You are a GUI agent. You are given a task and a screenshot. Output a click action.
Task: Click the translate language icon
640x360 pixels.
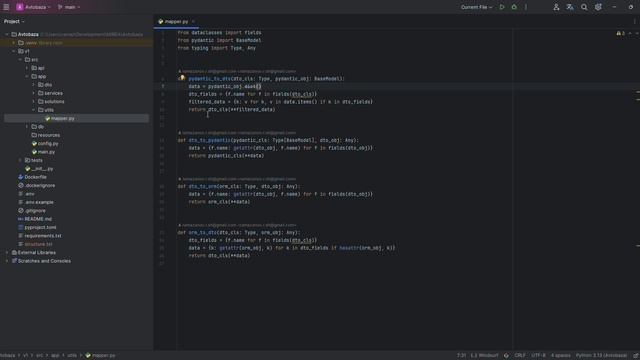point(570,7)
